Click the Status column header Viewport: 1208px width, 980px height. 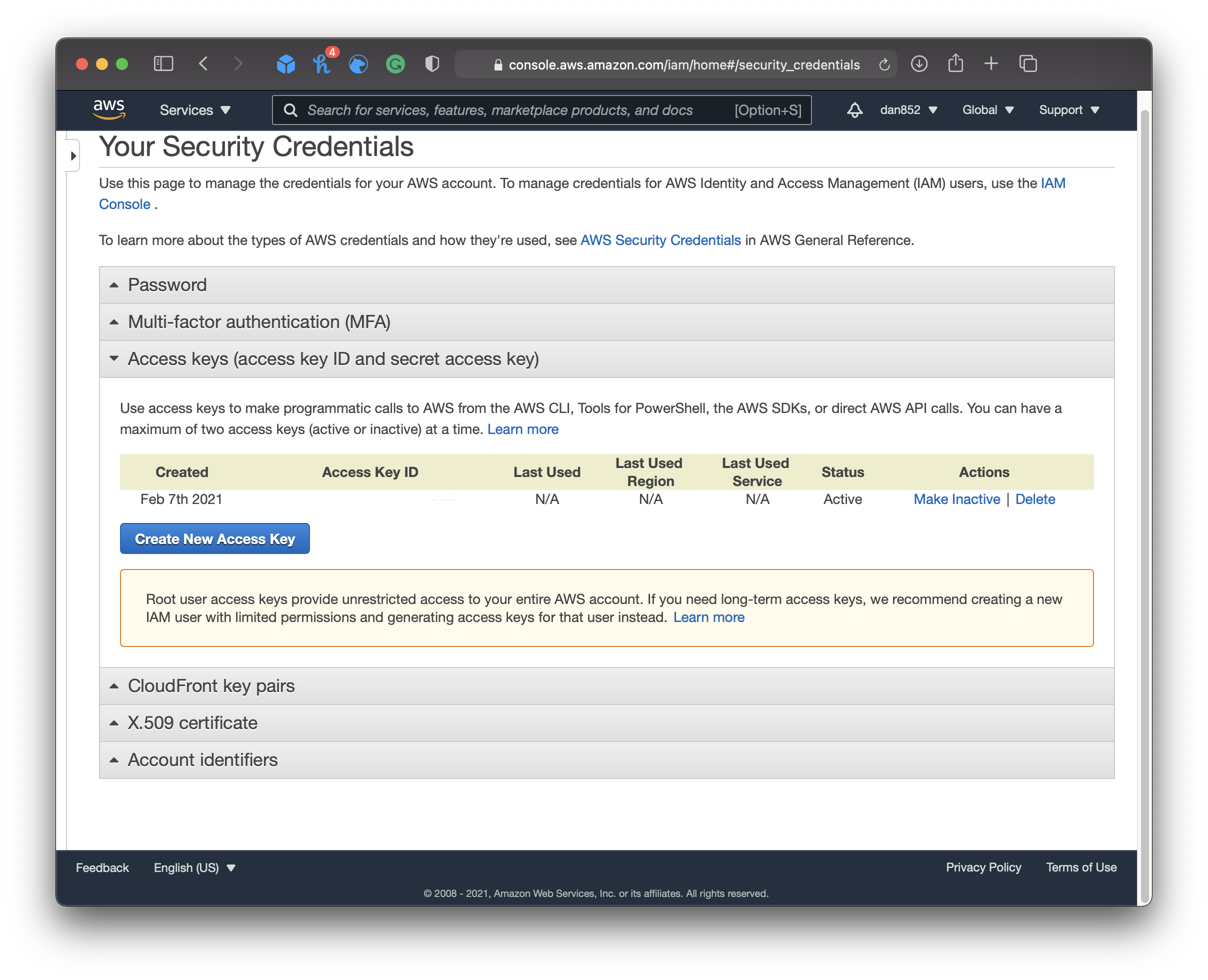coord(842,472)
